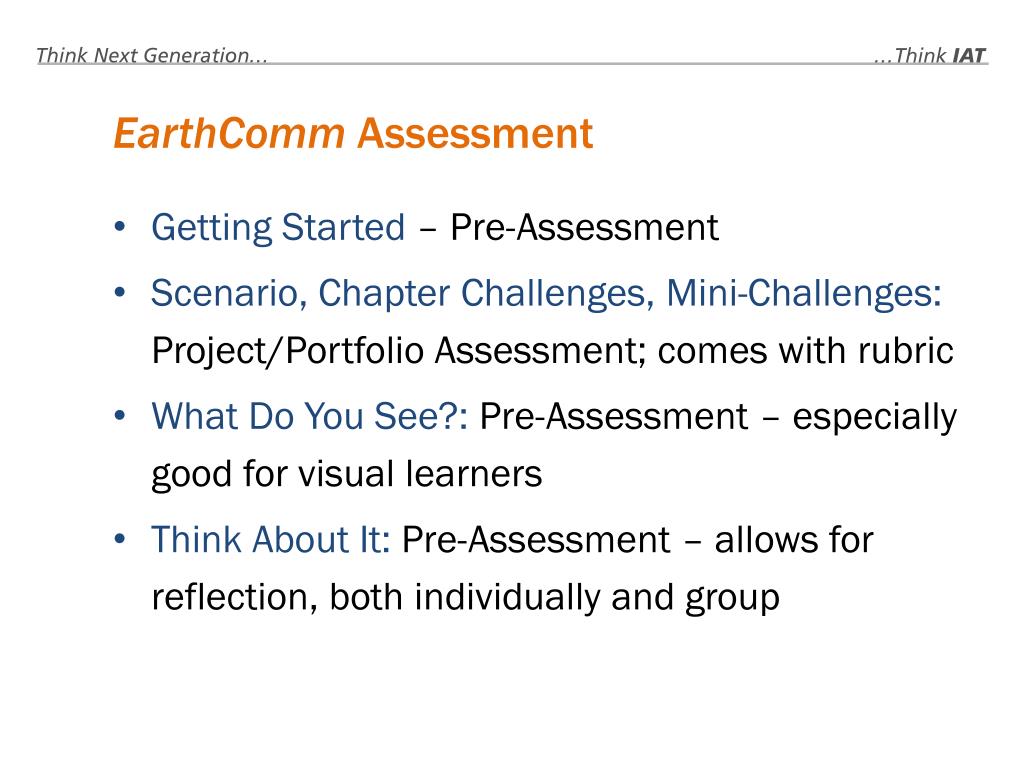Click 'Pre-Assessment' text in first bullet

[x=584, y=228]
